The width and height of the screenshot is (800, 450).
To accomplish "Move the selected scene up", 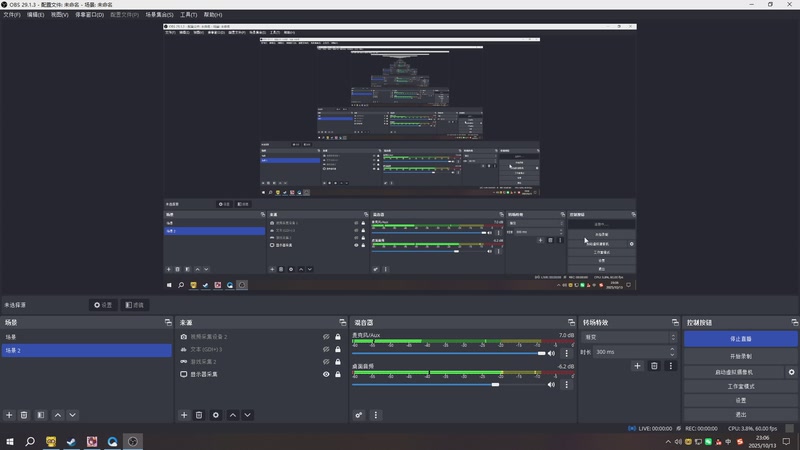I will 58,415.
